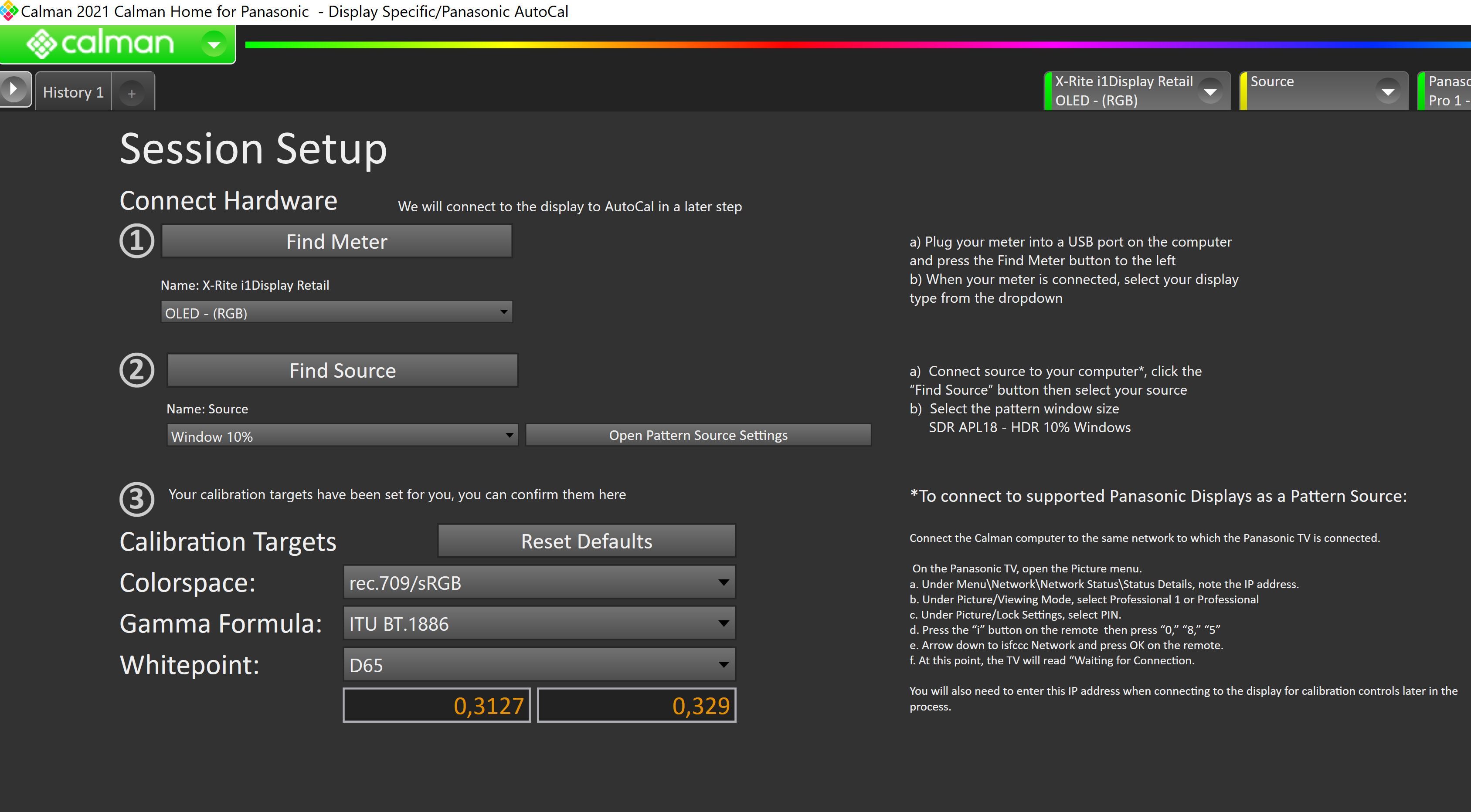Open the OLED - (RGB) display type dropdown
Viewport: 1471px width, 812px height.
[x=336, y=313]
